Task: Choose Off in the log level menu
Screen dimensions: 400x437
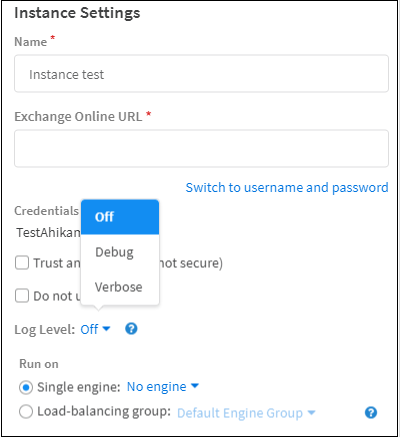Action: (x=120, y=217)
